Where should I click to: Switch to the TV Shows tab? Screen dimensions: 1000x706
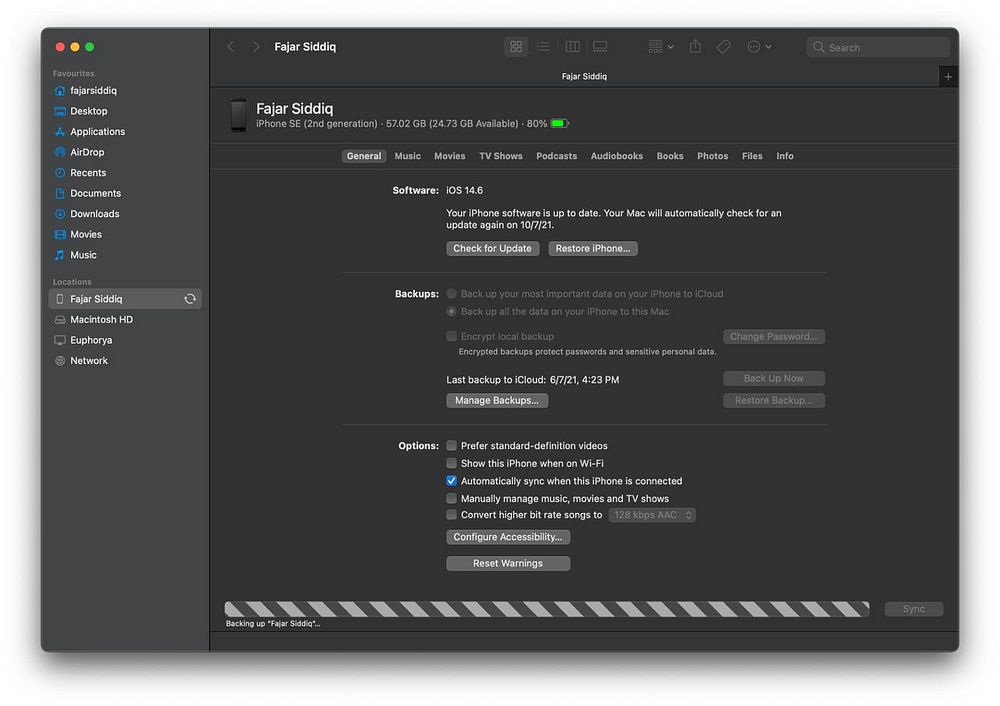[501, 156]
